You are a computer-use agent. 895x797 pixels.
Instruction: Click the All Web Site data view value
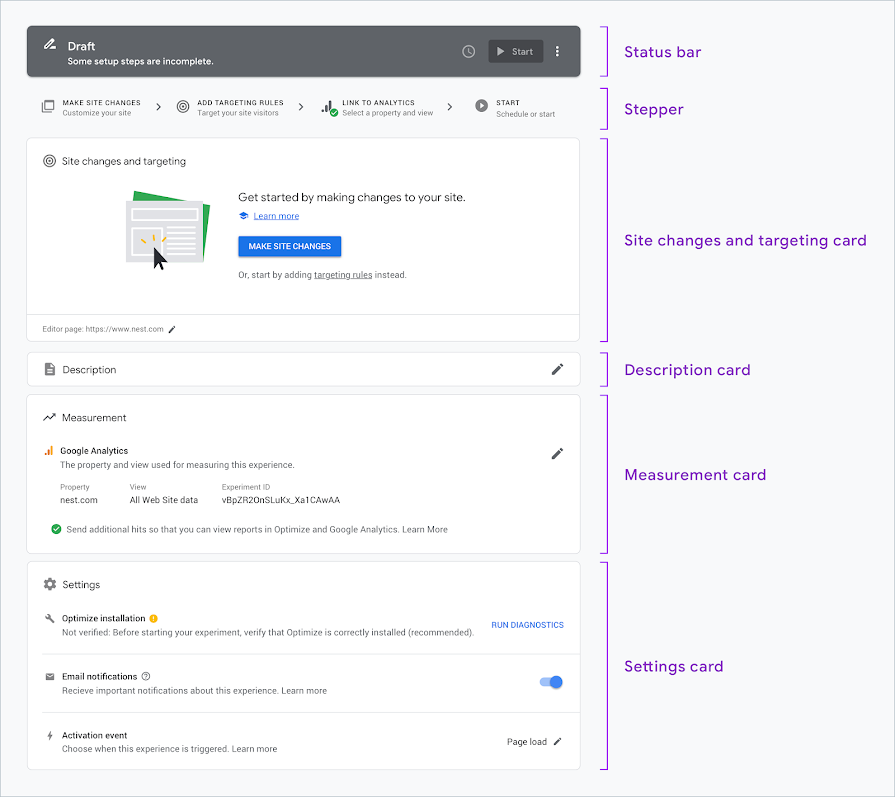click(164, 500)
